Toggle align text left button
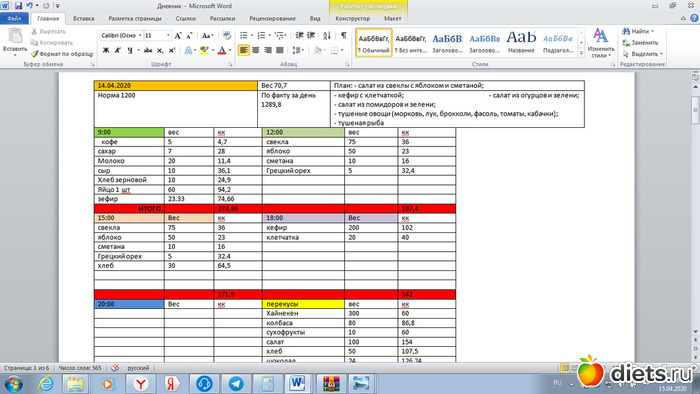The image size is (700, 394). (244, 50)
